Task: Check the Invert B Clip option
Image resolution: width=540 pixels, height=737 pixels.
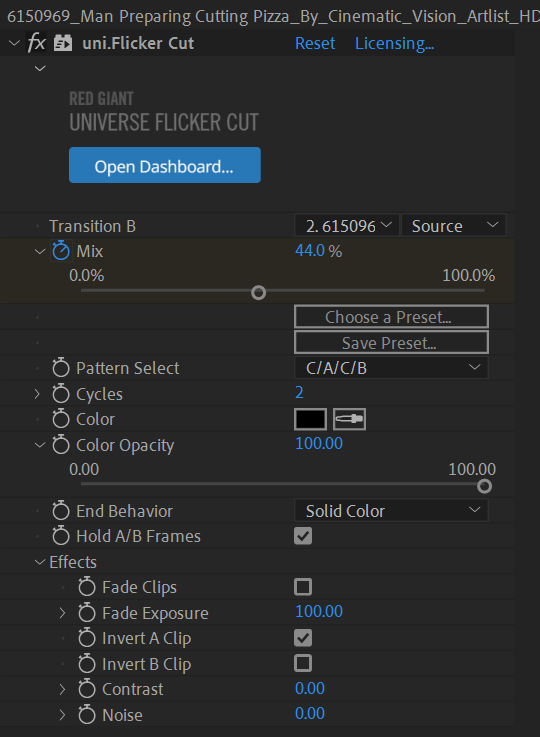Action: pyautogui.click(x=303, y=663)
